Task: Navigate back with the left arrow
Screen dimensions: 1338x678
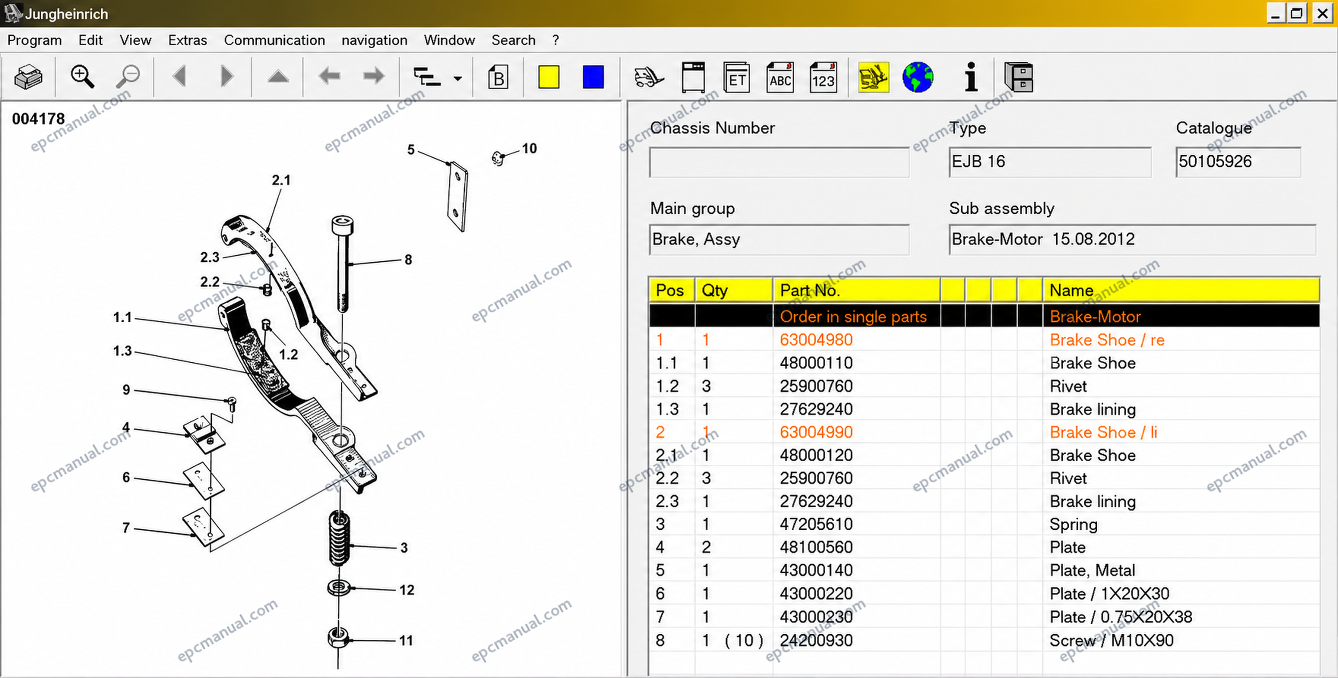Action: pos(329,77)
